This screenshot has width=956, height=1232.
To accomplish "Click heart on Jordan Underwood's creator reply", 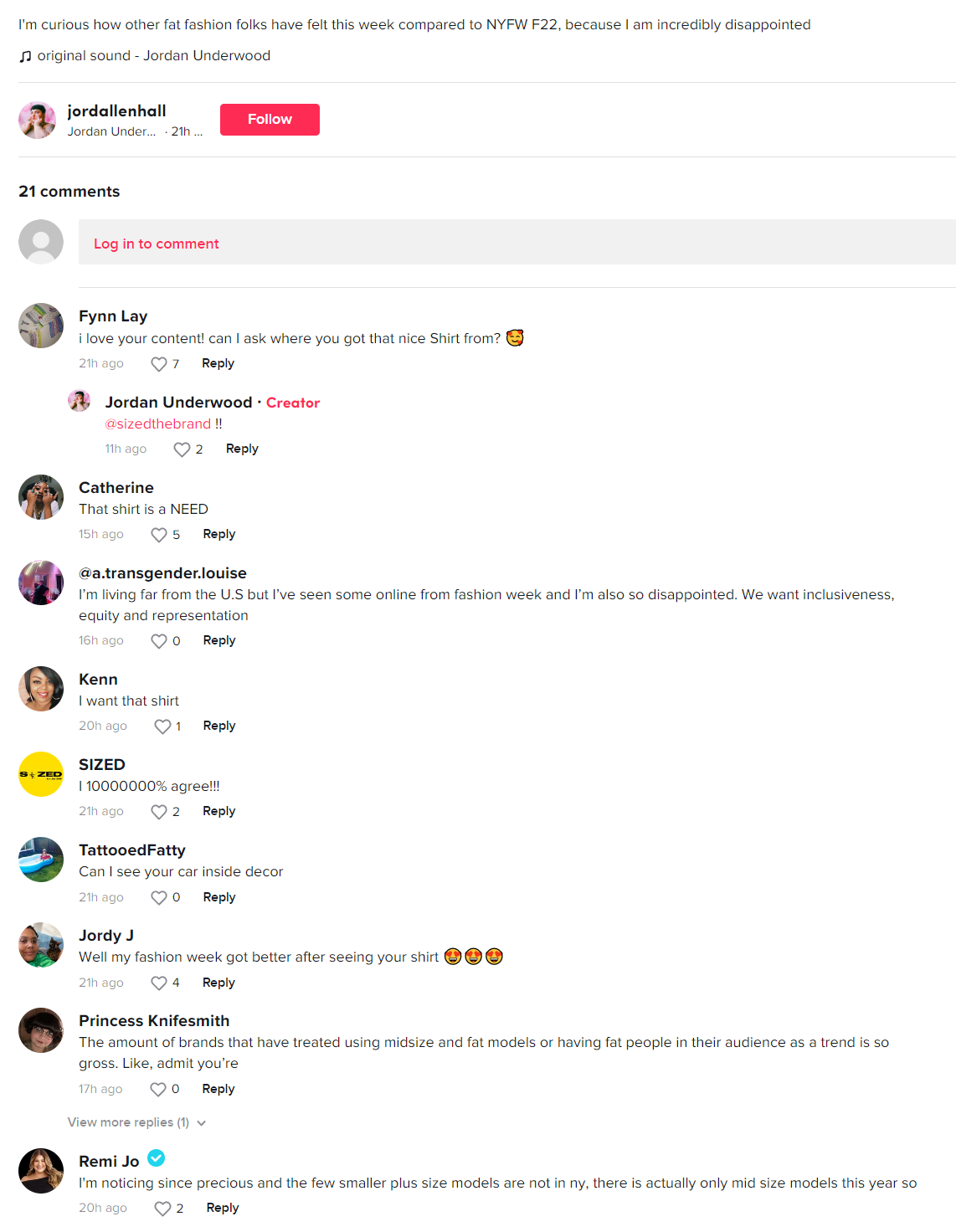I will (x=182, y=449).
